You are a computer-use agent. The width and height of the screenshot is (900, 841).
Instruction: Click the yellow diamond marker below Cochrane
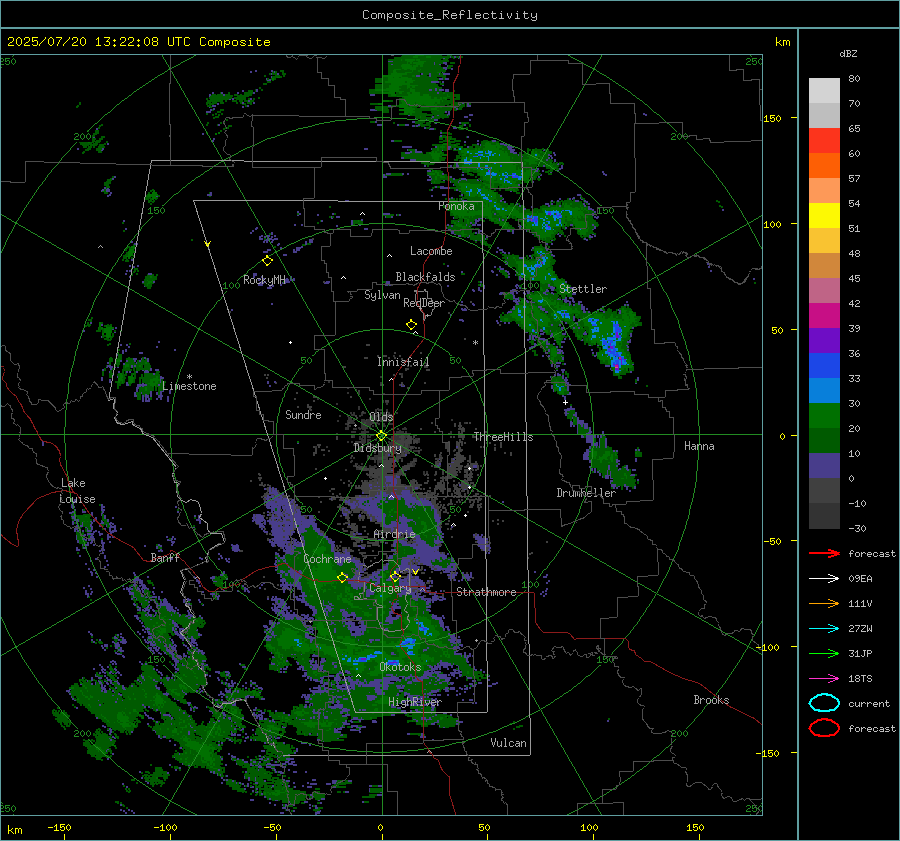(342, 577)
